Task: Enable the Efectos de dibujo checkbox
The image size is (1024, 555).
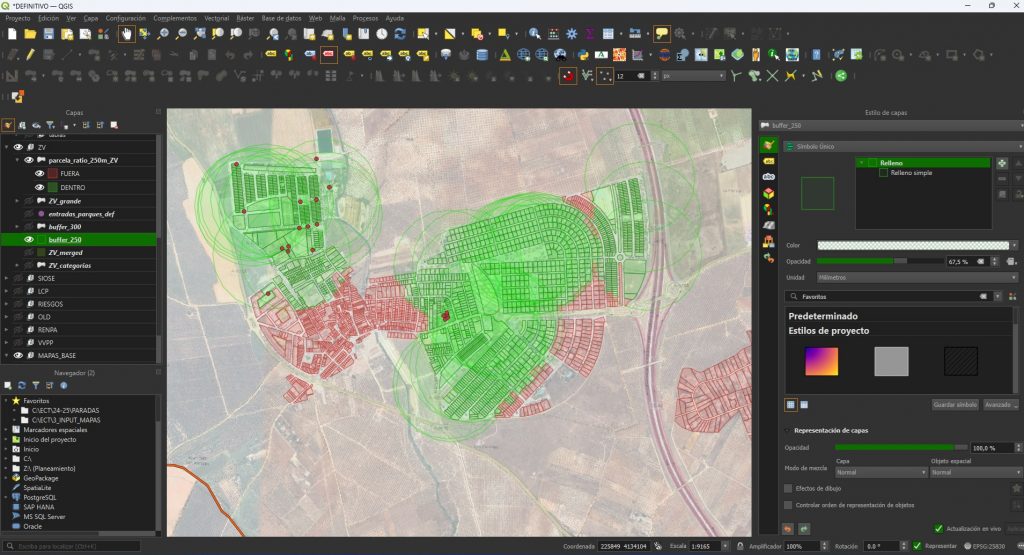Action: click(x=789, y=488)
